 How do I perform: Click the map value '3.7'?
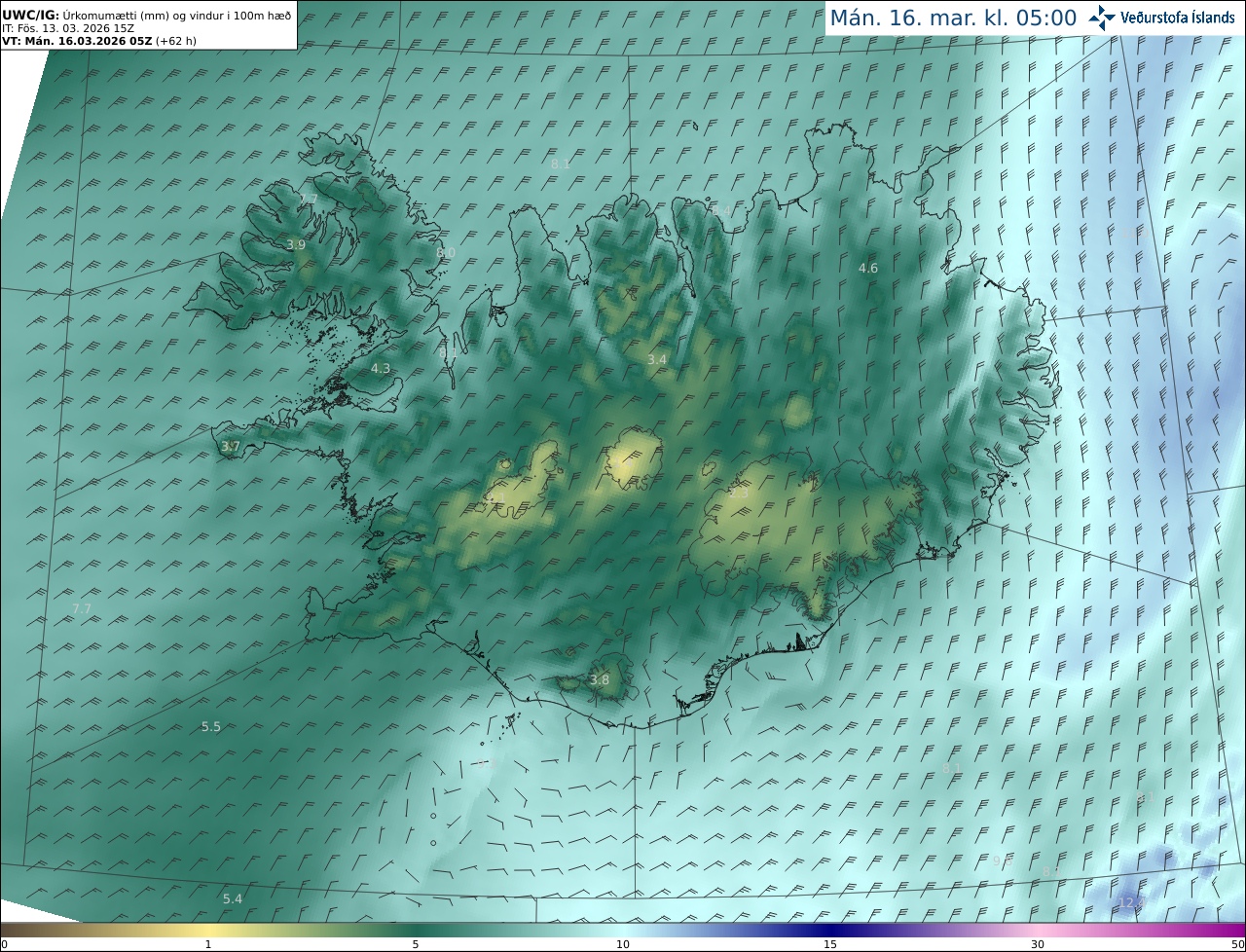(230, 447)
